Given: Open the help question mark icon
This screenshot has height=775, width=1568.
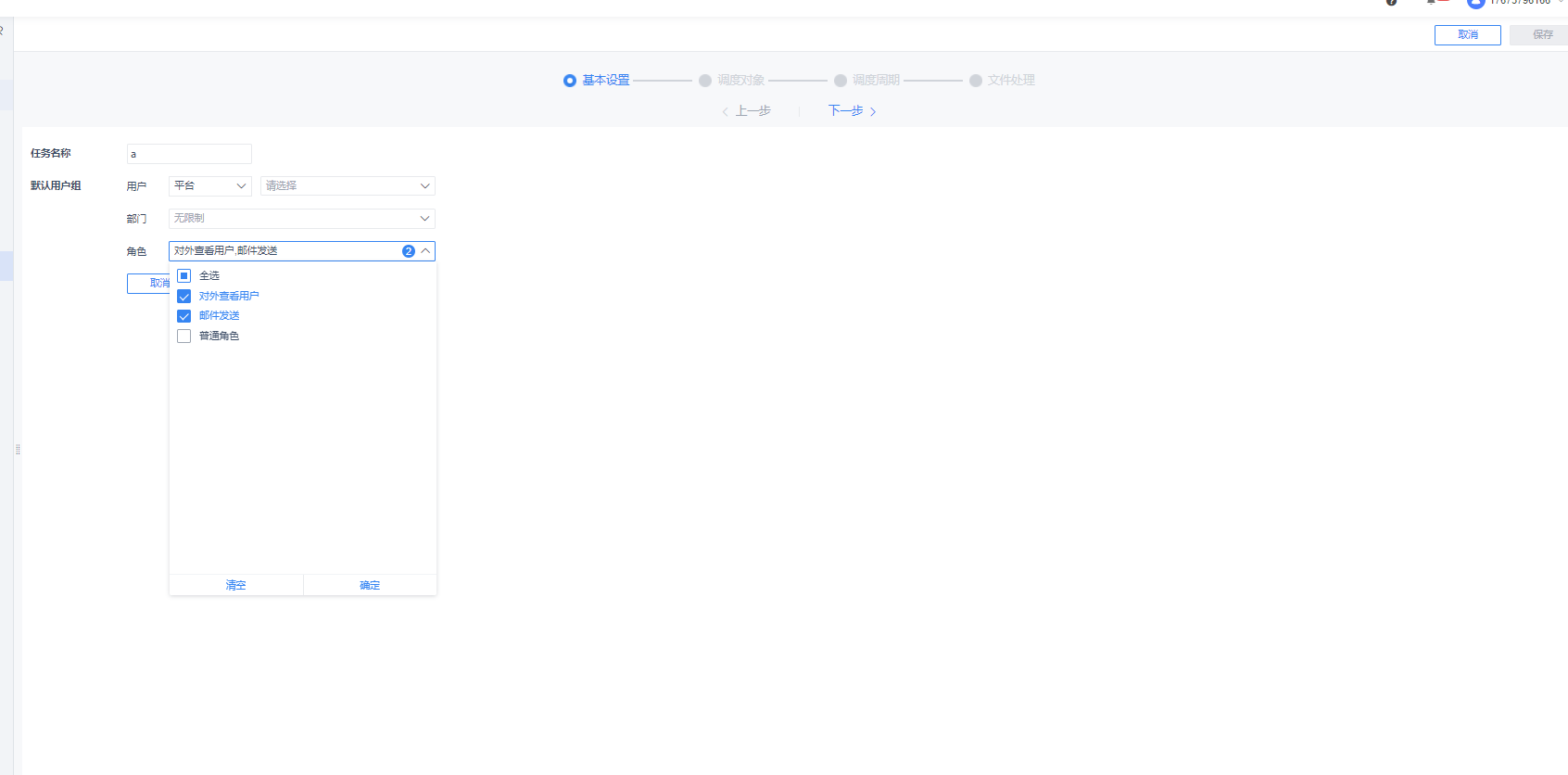Looking at the screenshot, I should [x=1391, y=2].
